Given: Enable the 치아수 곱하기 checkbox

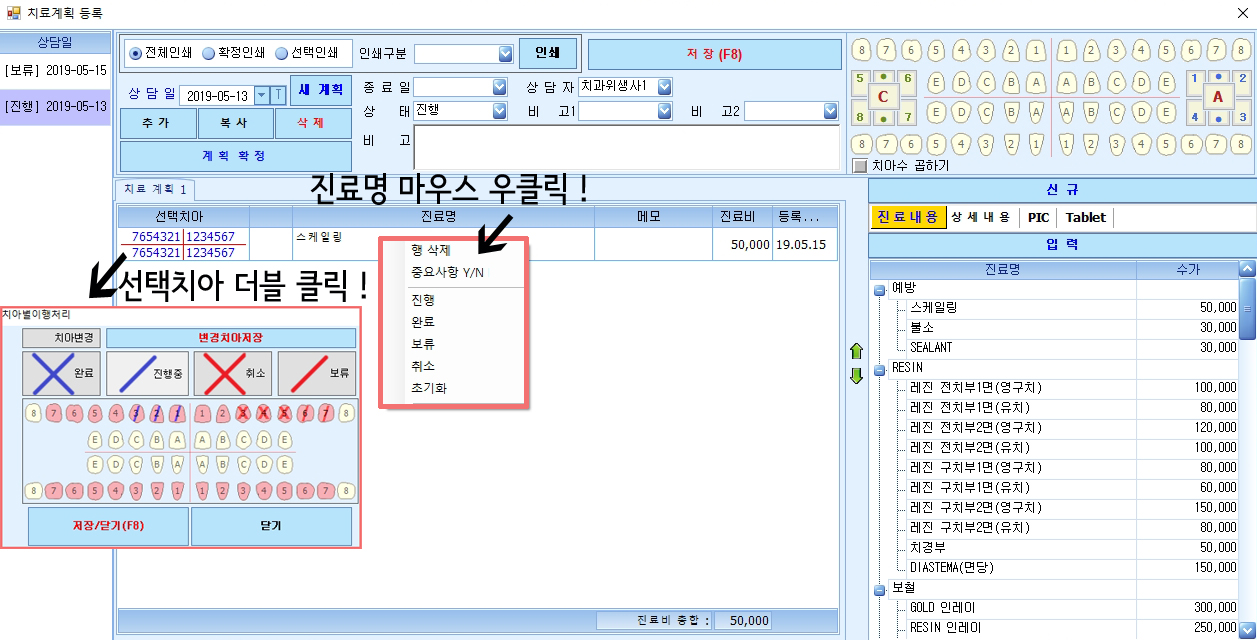Looking at the screenshot, I should 859,166.
